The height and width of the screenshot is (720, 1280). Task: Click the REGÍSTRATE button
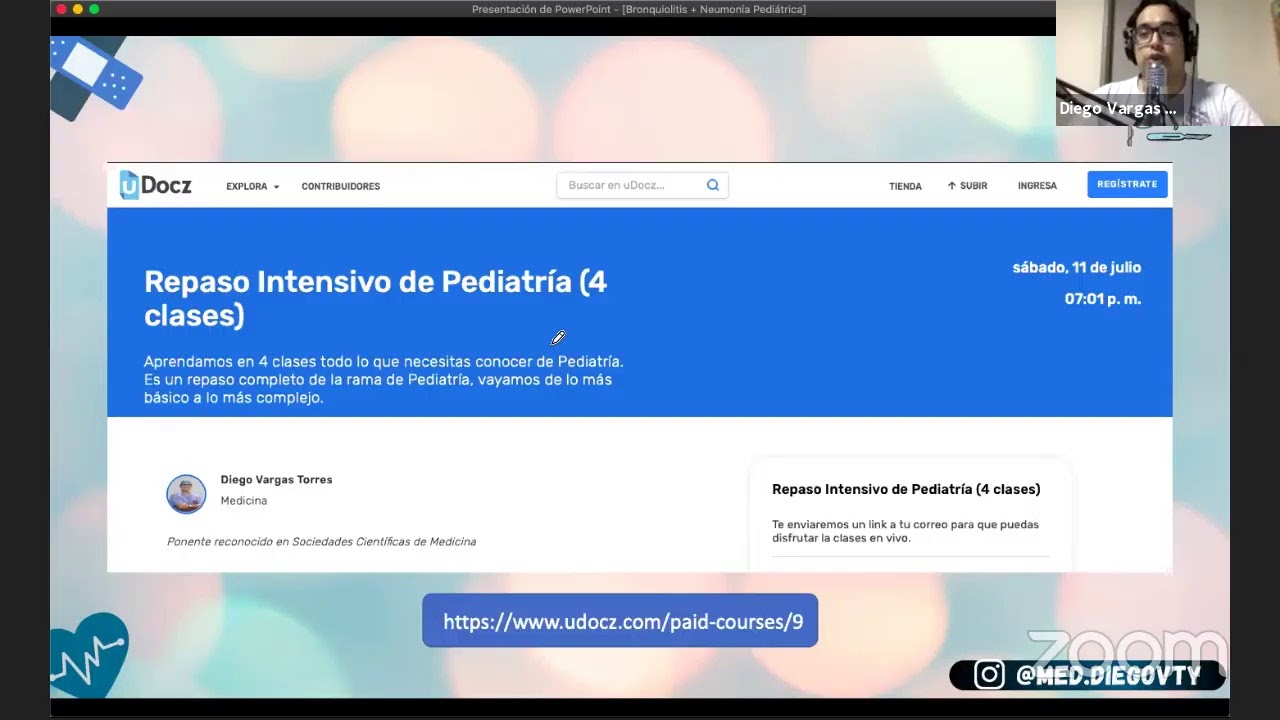click(1127, 184)
